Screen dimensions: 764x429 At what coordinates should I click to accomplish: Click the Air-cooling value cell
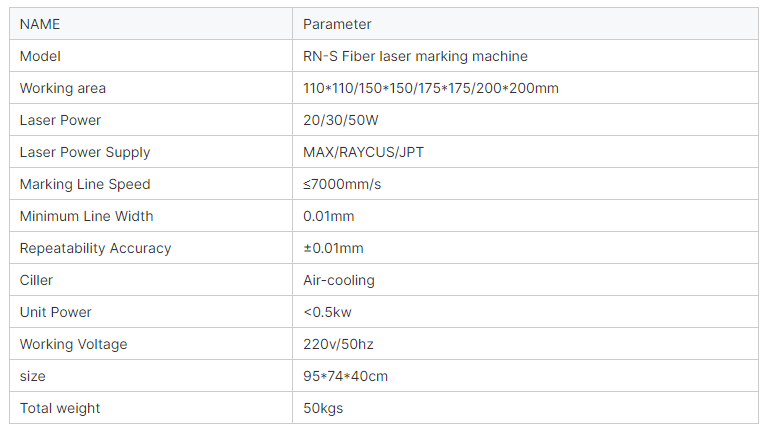(339, 280)
